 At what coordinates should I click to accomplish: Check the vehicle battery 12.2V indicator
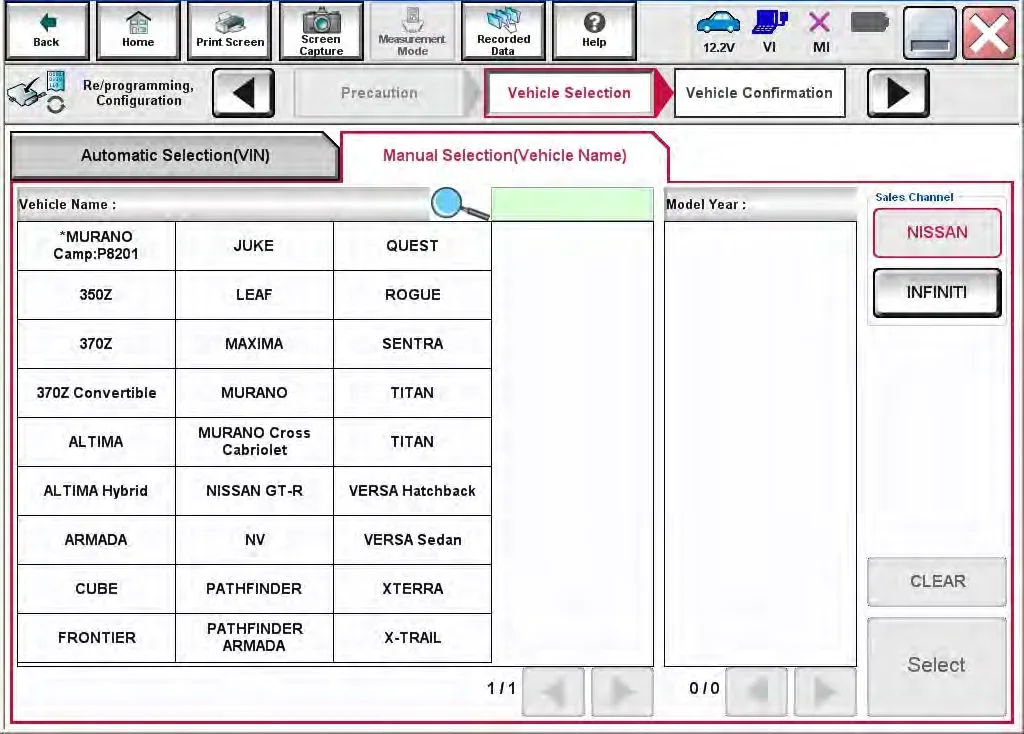(x=718, y=33)
